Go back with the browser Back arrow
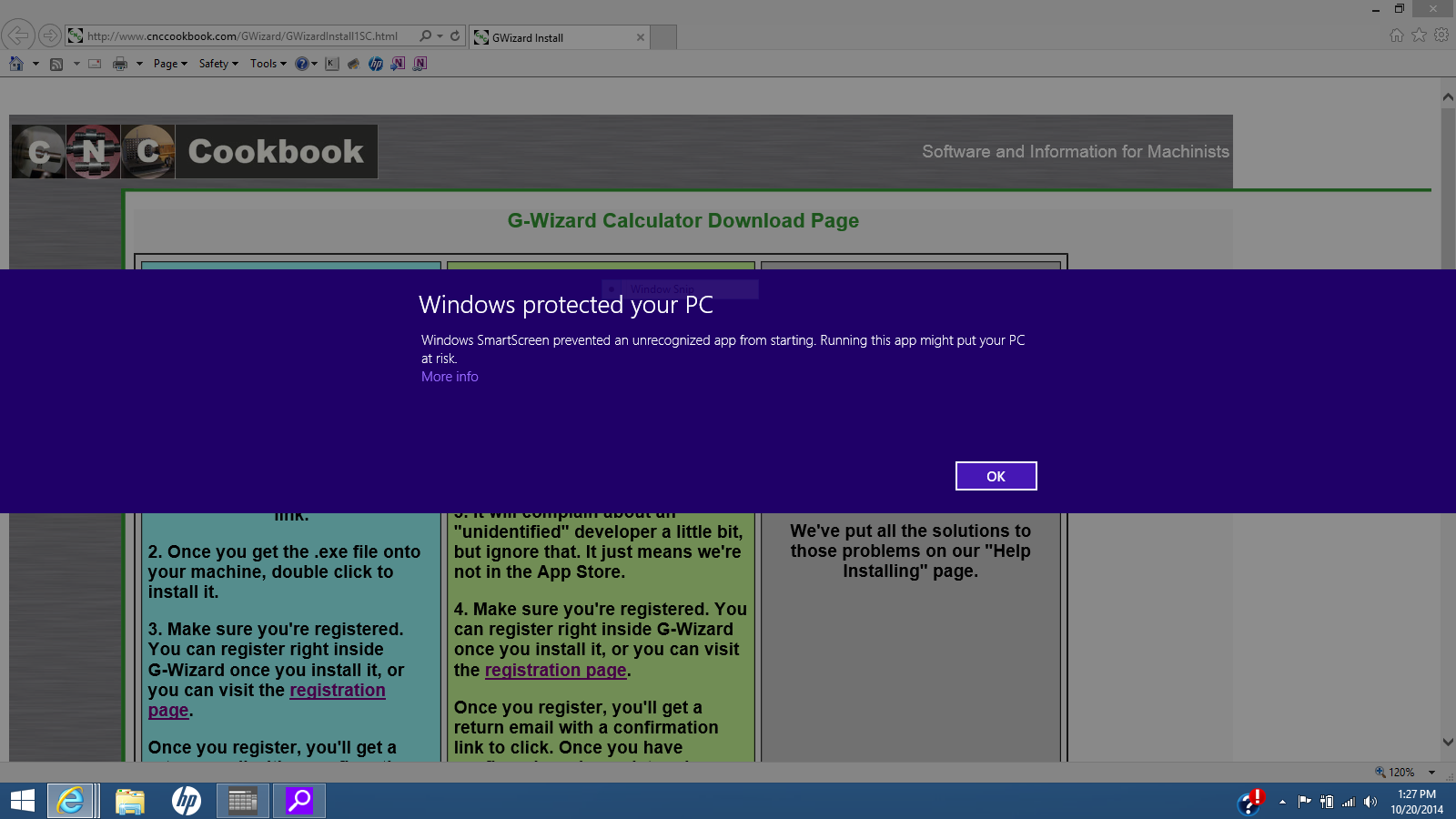The height and width of the screenshot is (819, 1456). pyautogui.click(x=18, y=35)
